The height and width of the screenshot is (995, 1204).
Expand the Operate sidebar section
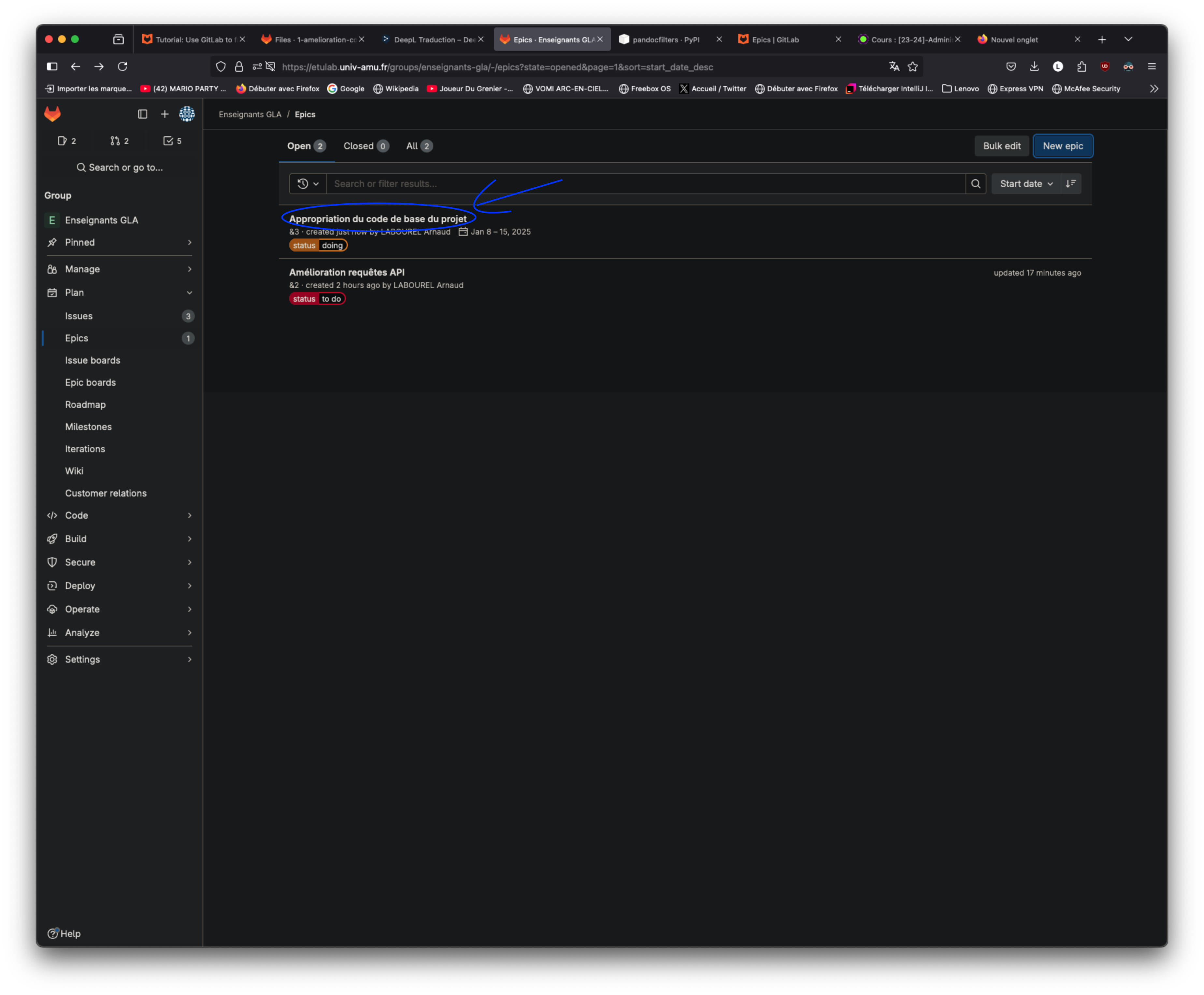point(119,609)
